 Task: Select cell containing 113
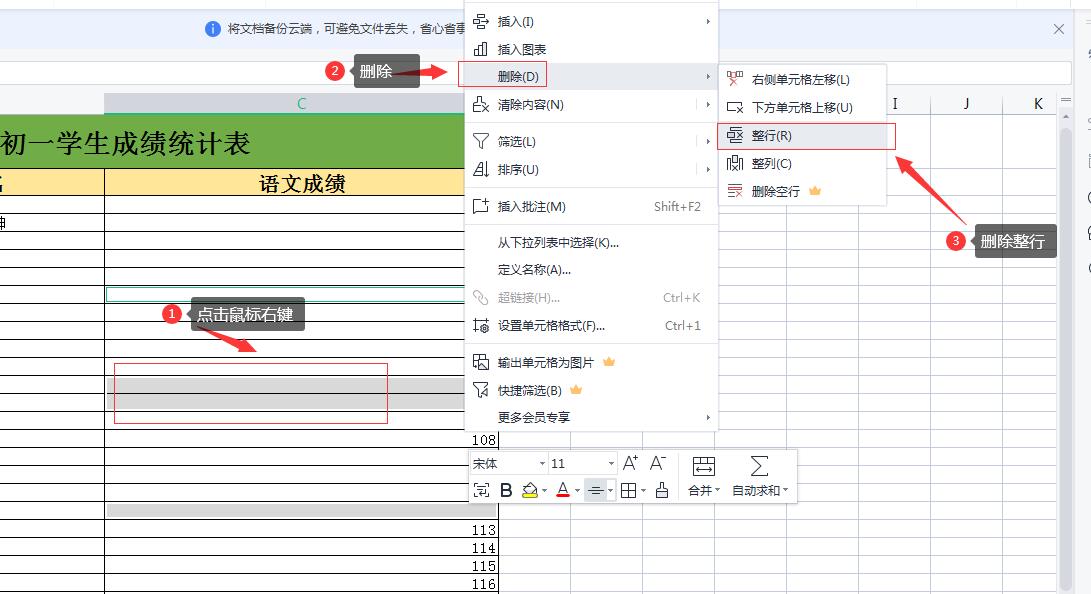tap(301, 529)
